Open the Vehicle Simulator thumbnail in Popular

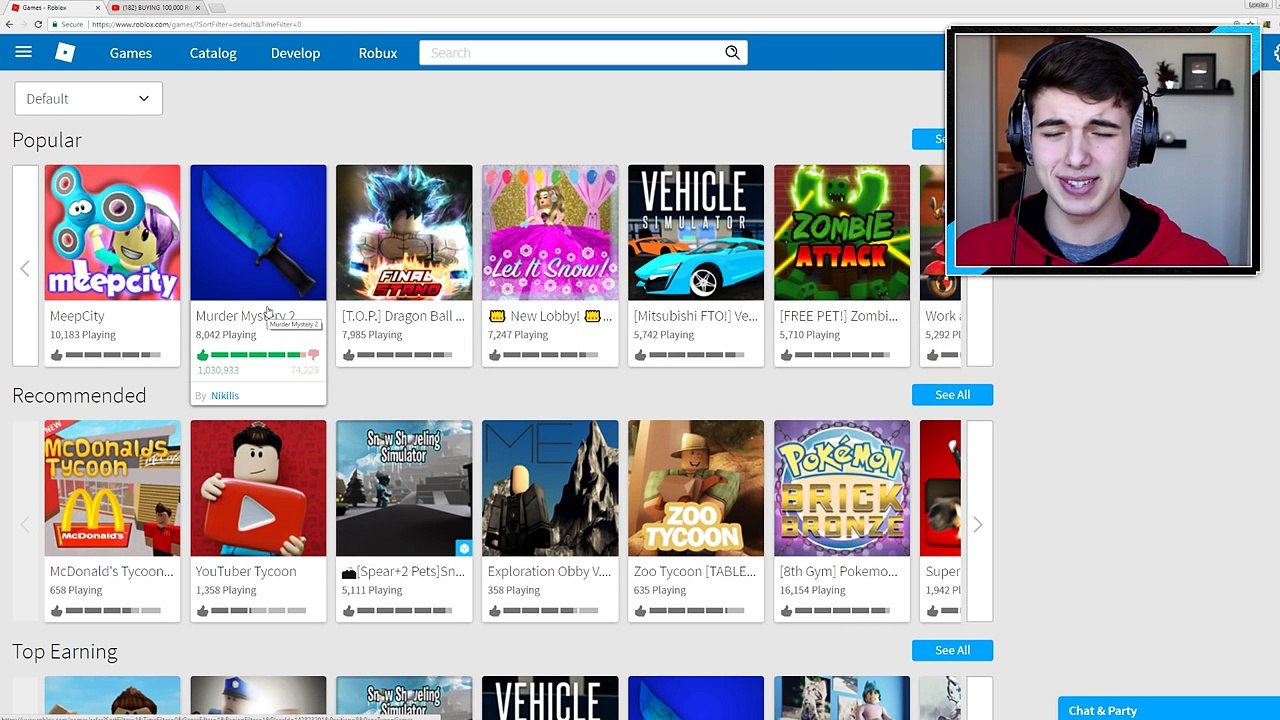click(x=696, y=232)
